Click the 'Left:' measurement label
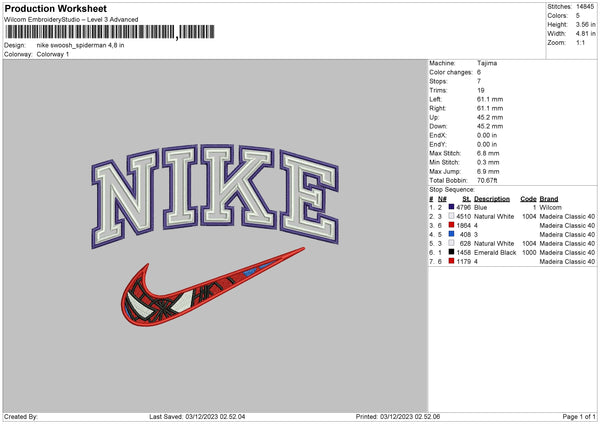The width and height of the screenshot is (600, 424). click(435, 99)
